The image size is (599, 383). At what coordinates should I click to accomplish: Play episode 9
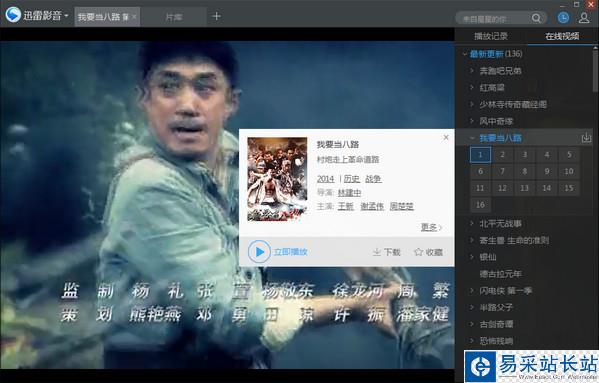(x=547, y=171)
